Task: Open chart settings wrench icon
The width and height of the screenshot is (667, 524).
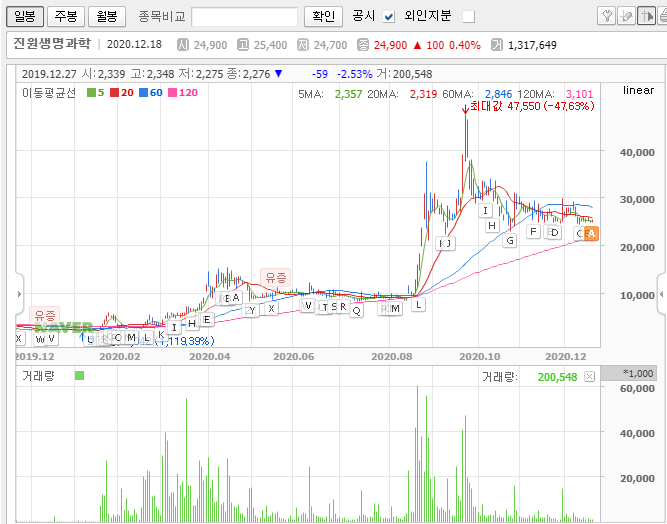Action: [x=607, y=17]
